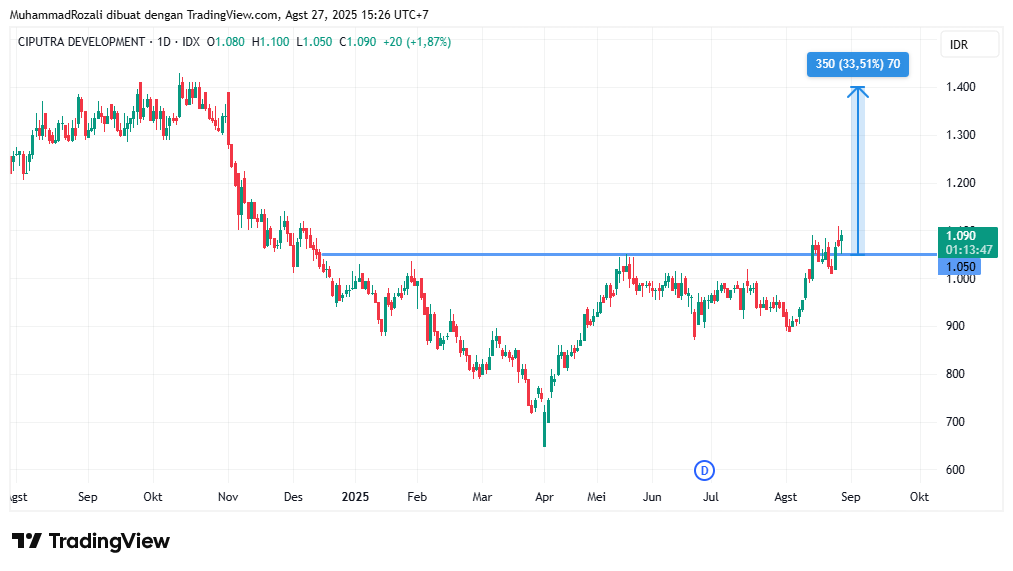The width and height of the screenshot is (1013, 571).
Task: Click the 900 price axis label
Action: (x=955, y=326)
